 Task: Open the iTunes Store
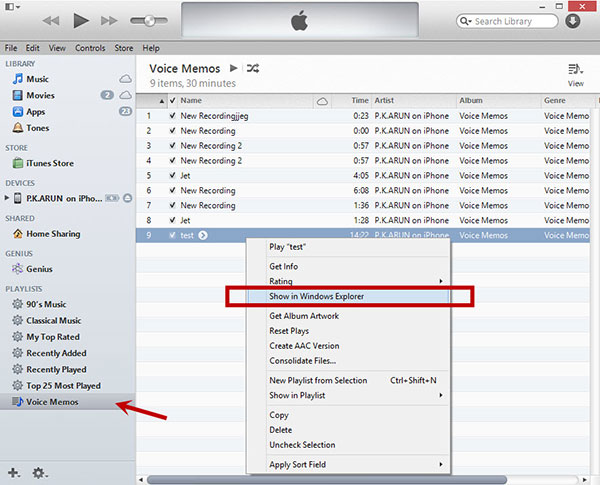(x=50, y=163)
